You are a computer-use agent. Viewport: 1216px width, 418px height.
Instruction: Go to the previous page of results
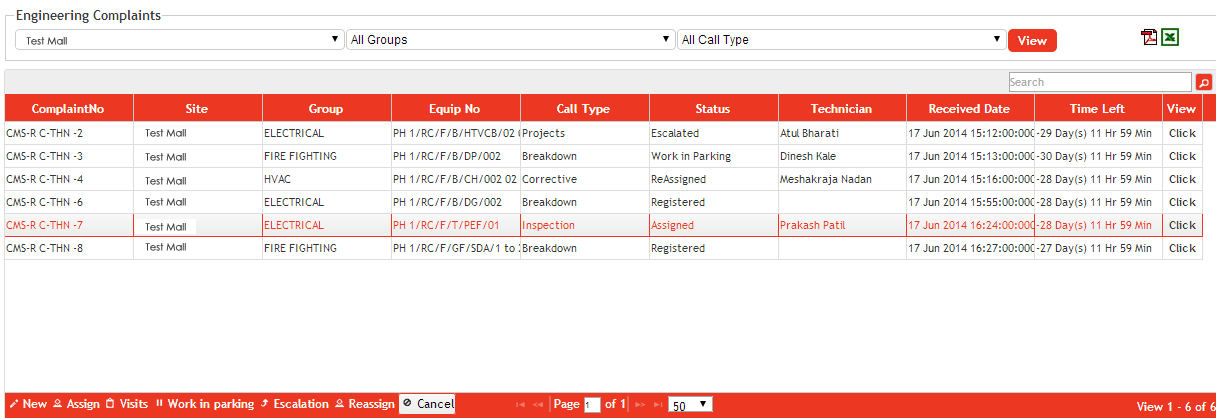[538, 405]
